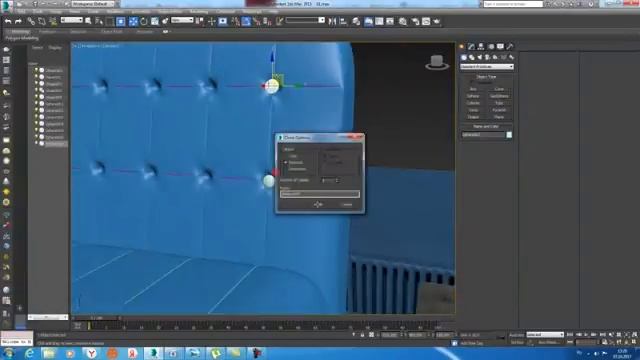Viewport: 640px width, 360px height.
Task: Collapse the Name and Color rollout
Action: click(486, 127)
